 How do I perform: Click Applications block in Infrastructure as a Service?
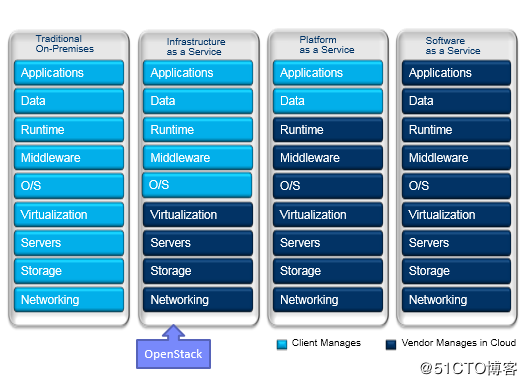pyautogui.click(x=198, y=73)
